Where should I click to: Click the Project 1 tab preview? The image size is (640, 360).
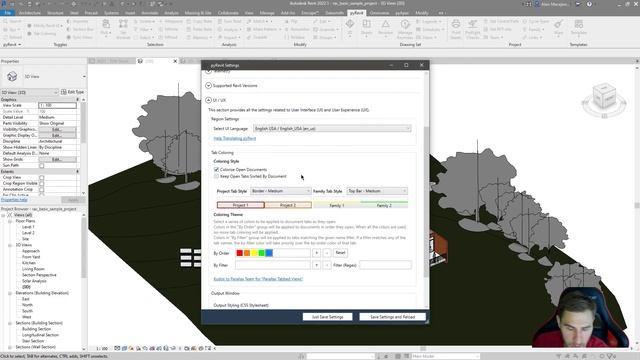(x=241, y=205)
